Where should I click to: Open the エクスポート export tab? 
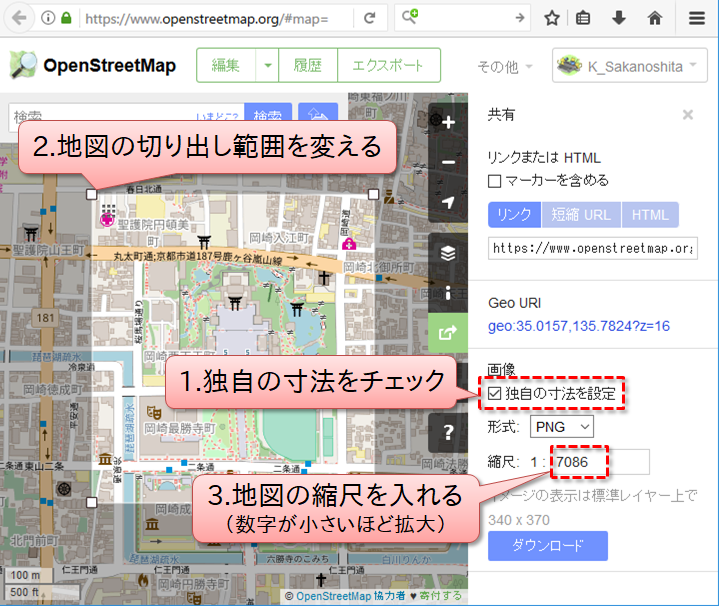pyautogui.click(x=388, y=65)
